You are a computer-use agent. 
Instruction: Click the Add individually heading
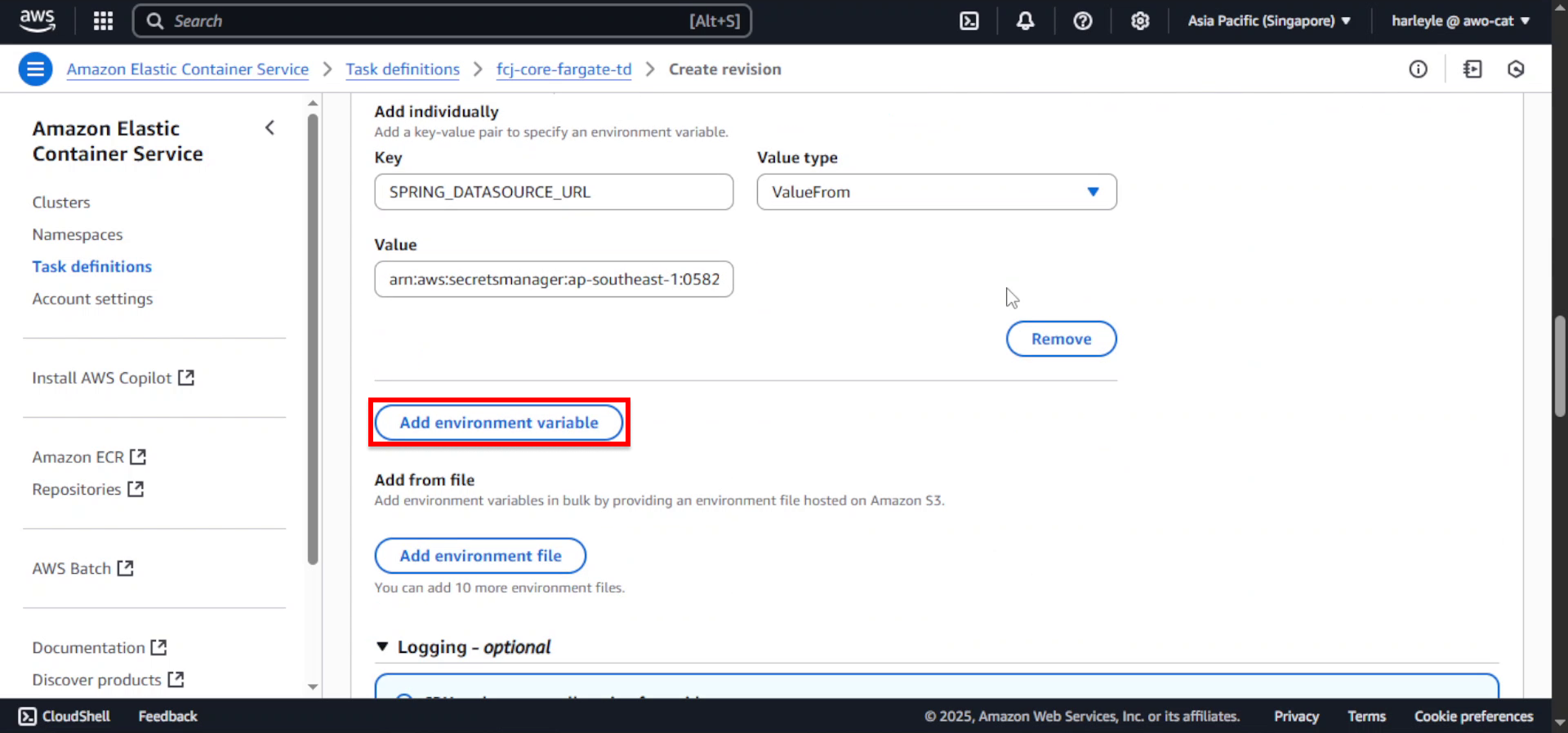[x=436, y=112]
